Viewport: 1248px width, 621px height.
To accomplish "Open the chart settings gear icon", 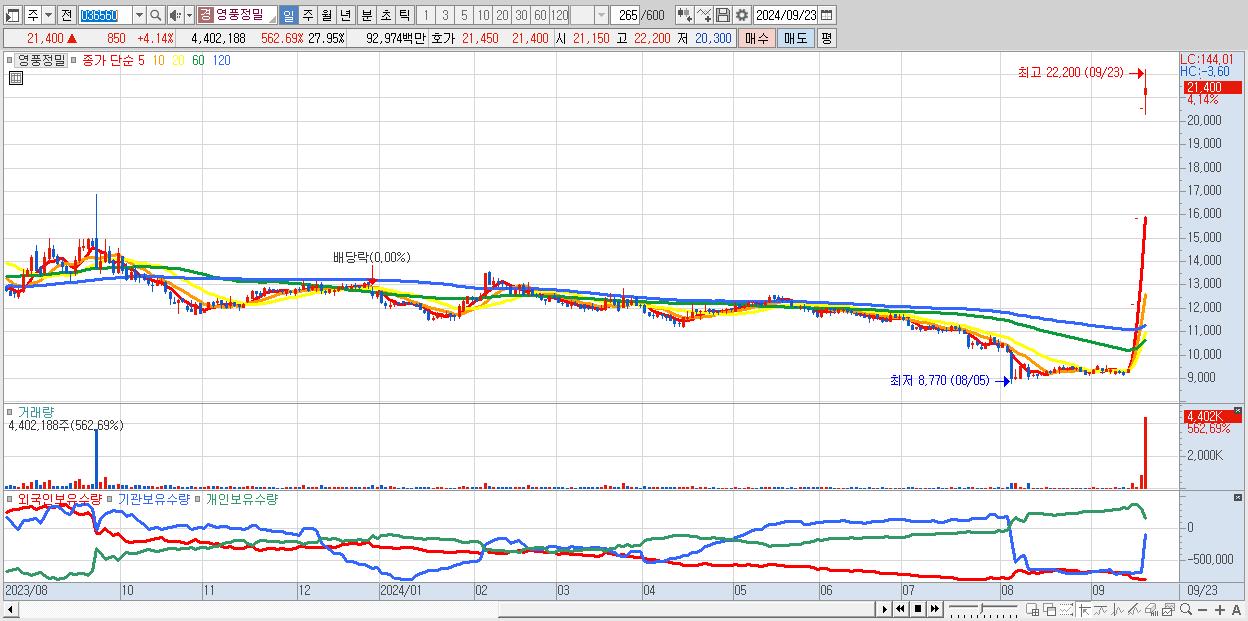I will (741, 15).
